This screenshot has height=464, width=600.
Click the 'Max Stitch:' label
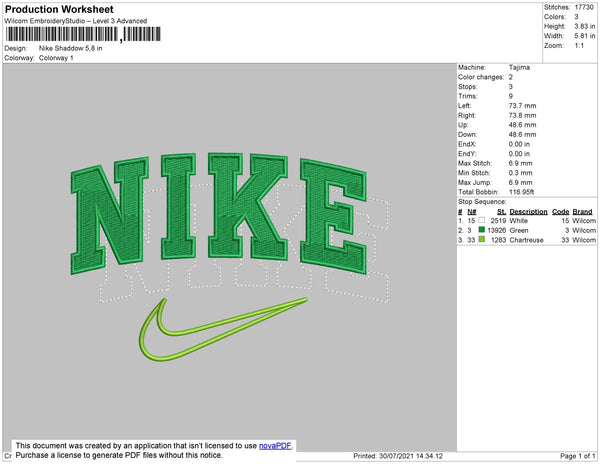pos(475,163)
